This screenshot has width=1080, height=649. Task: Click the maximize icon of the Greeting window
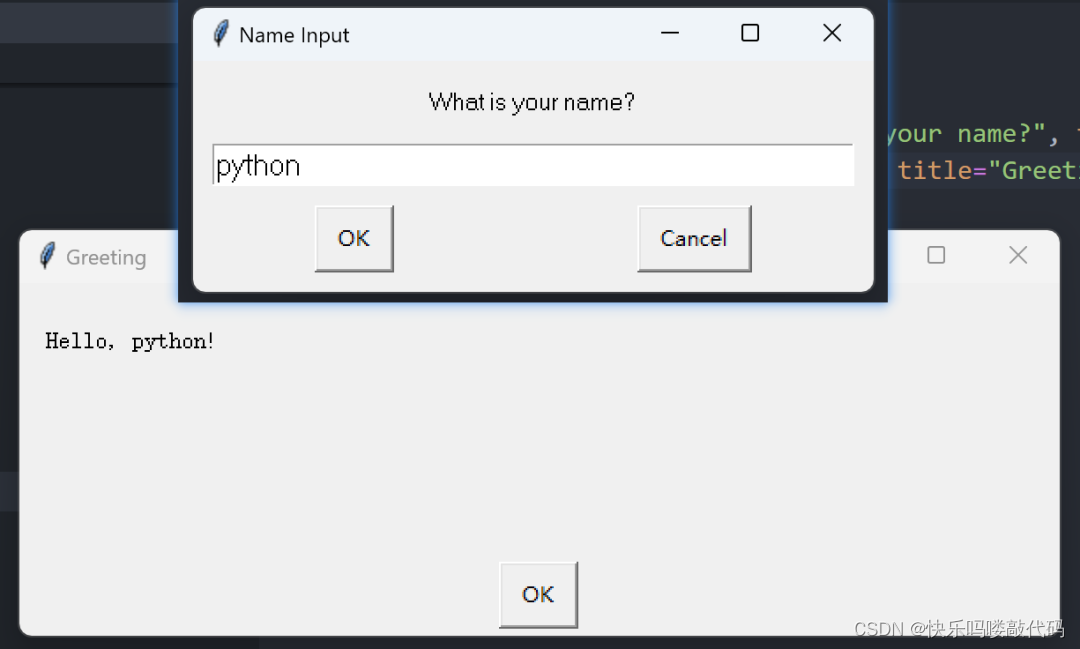[x=936, y=255]
